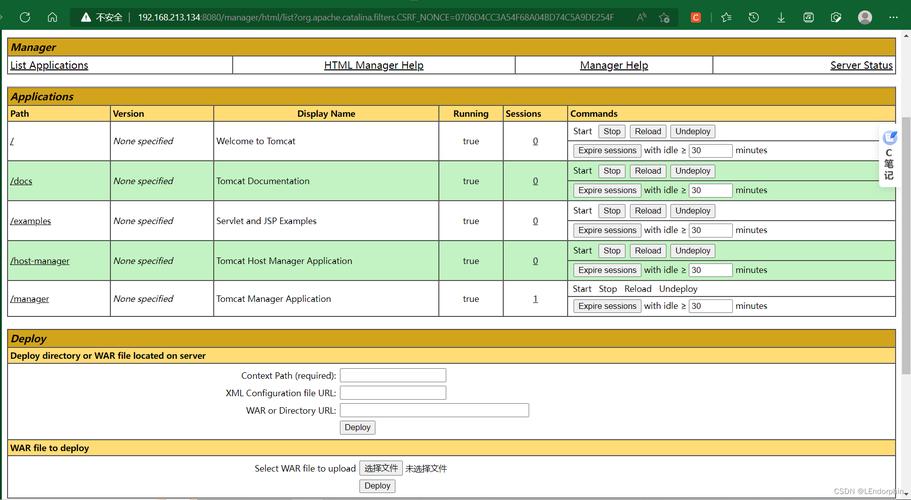Open the browser history icon

(753, 17)
